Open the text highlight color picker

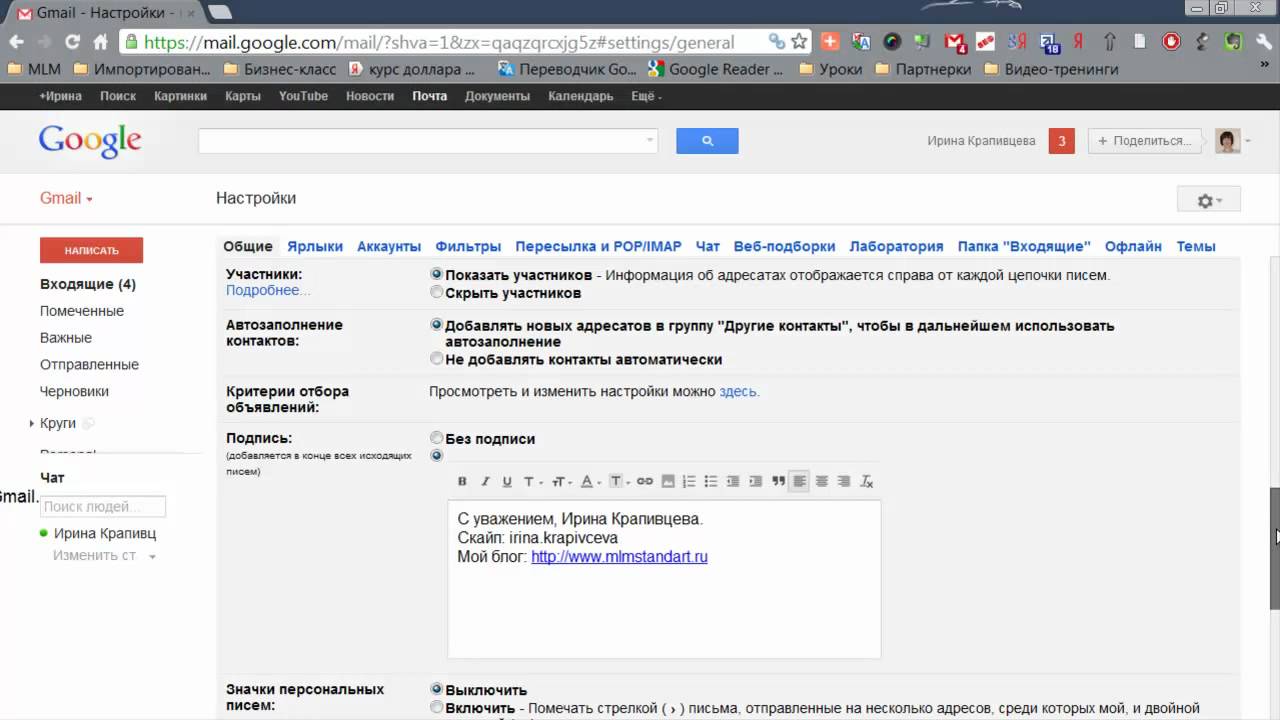[619, 481]
